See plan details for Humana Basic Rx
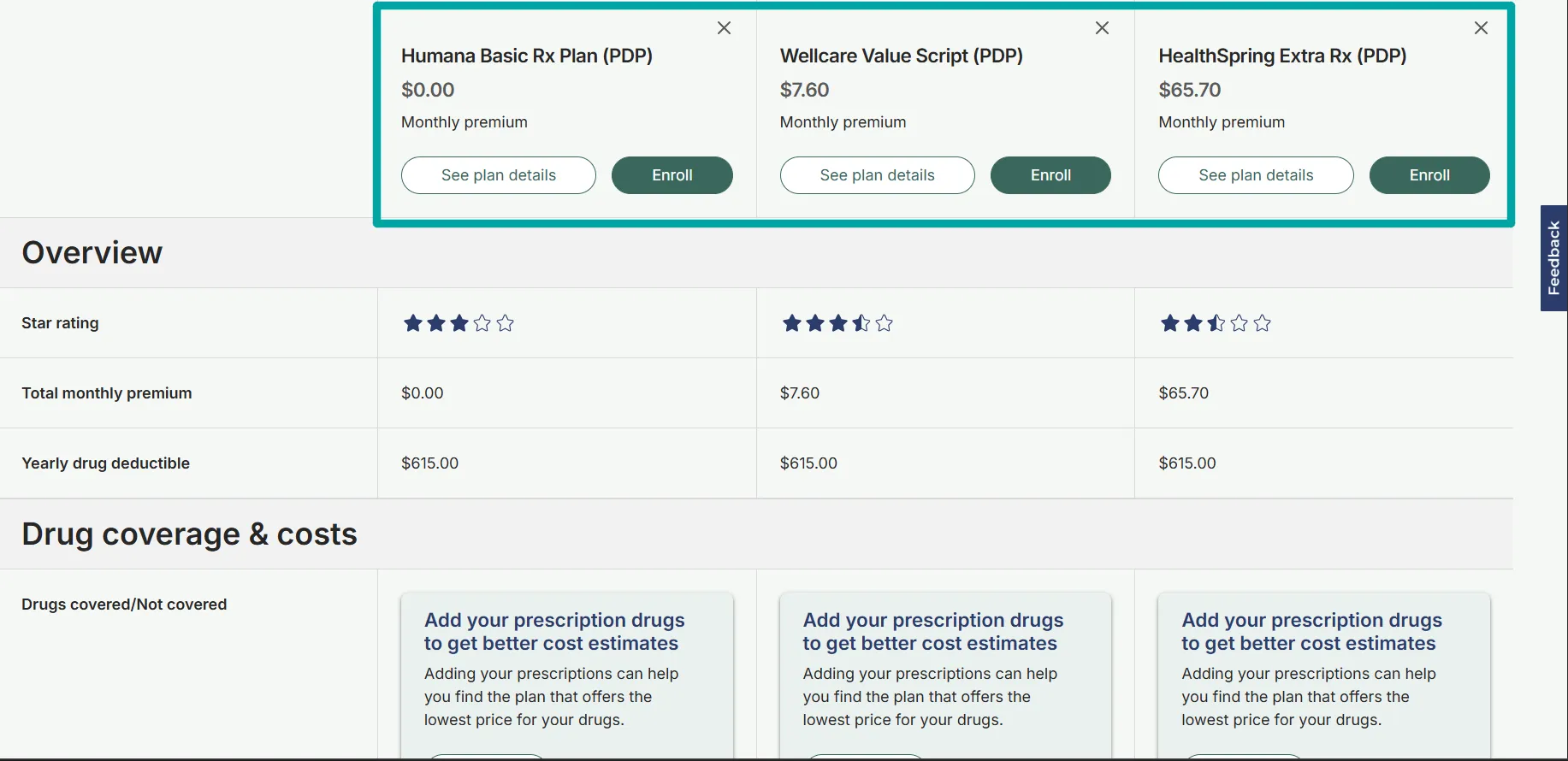Viewport: 1568px width, 761px height. pos(499,175)
